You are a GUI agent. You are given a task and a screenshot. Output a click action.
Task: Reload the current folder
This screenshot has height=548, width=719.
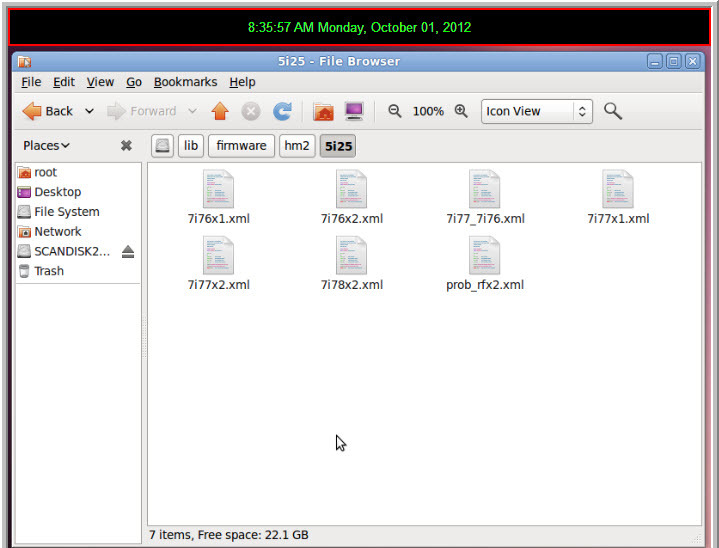(x=282, y=111)
